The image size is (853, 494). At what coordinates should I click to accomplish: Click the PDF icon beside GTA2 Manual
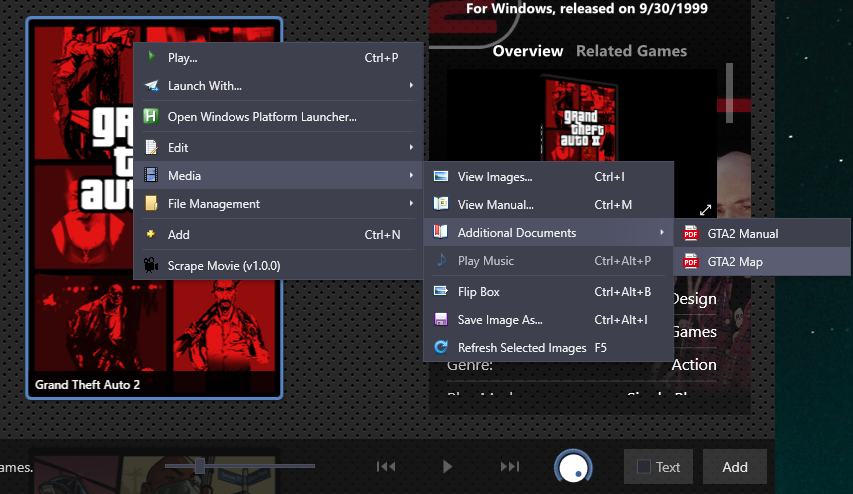click(691, 233)
